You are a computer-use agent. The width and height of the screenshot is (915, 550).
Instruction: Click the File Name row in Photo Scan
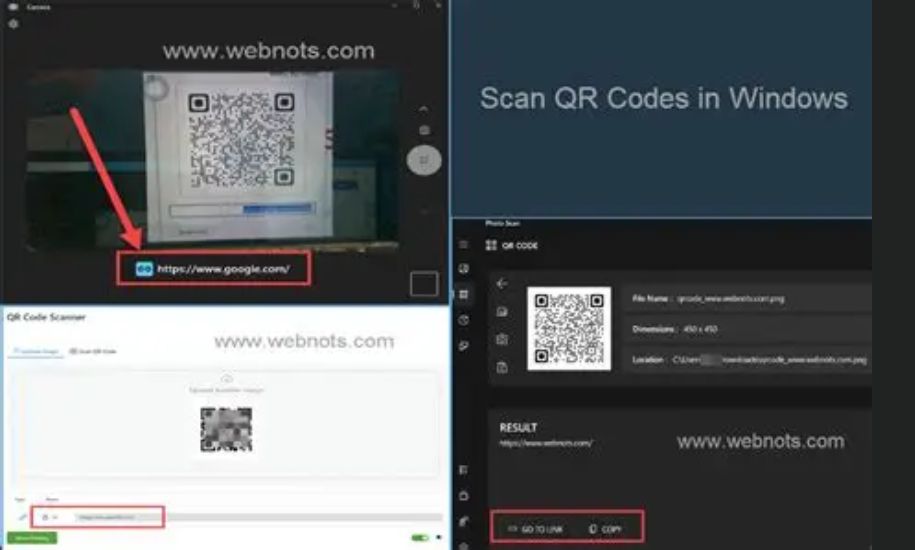[x=747, y=299]
